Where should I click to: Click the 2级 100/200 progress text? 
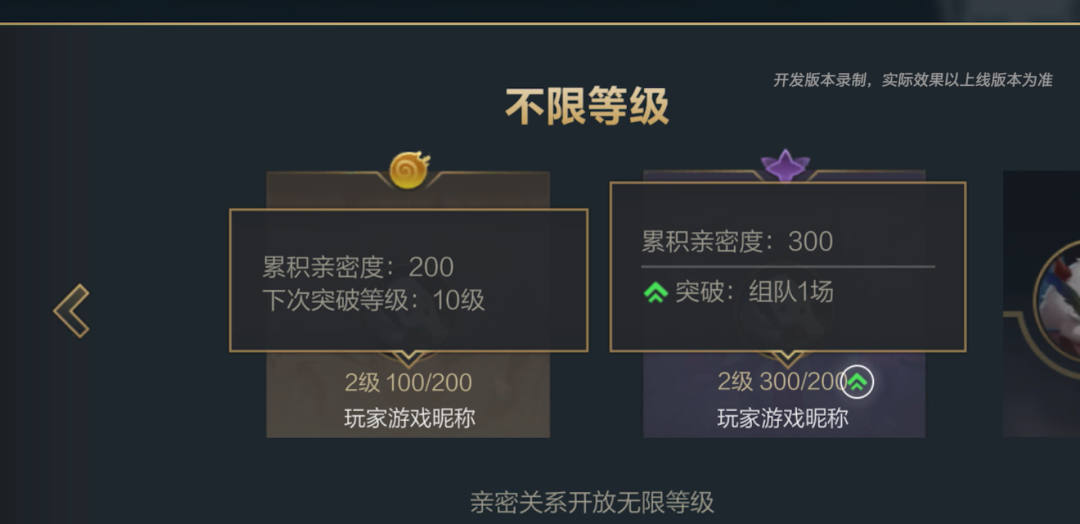(x=408, y=382)
